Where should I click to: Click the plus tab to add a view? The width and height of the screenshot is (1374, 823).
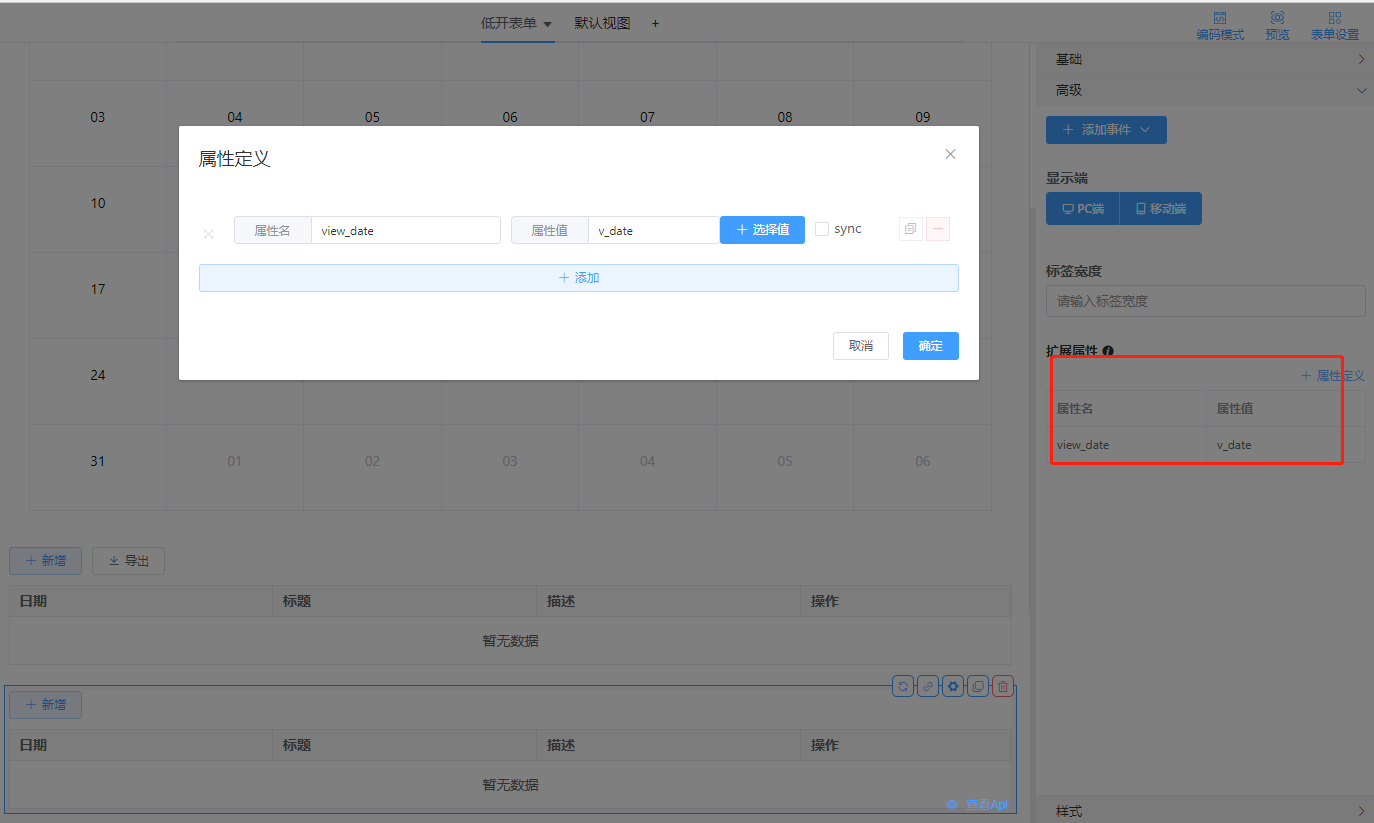[655, 23]
